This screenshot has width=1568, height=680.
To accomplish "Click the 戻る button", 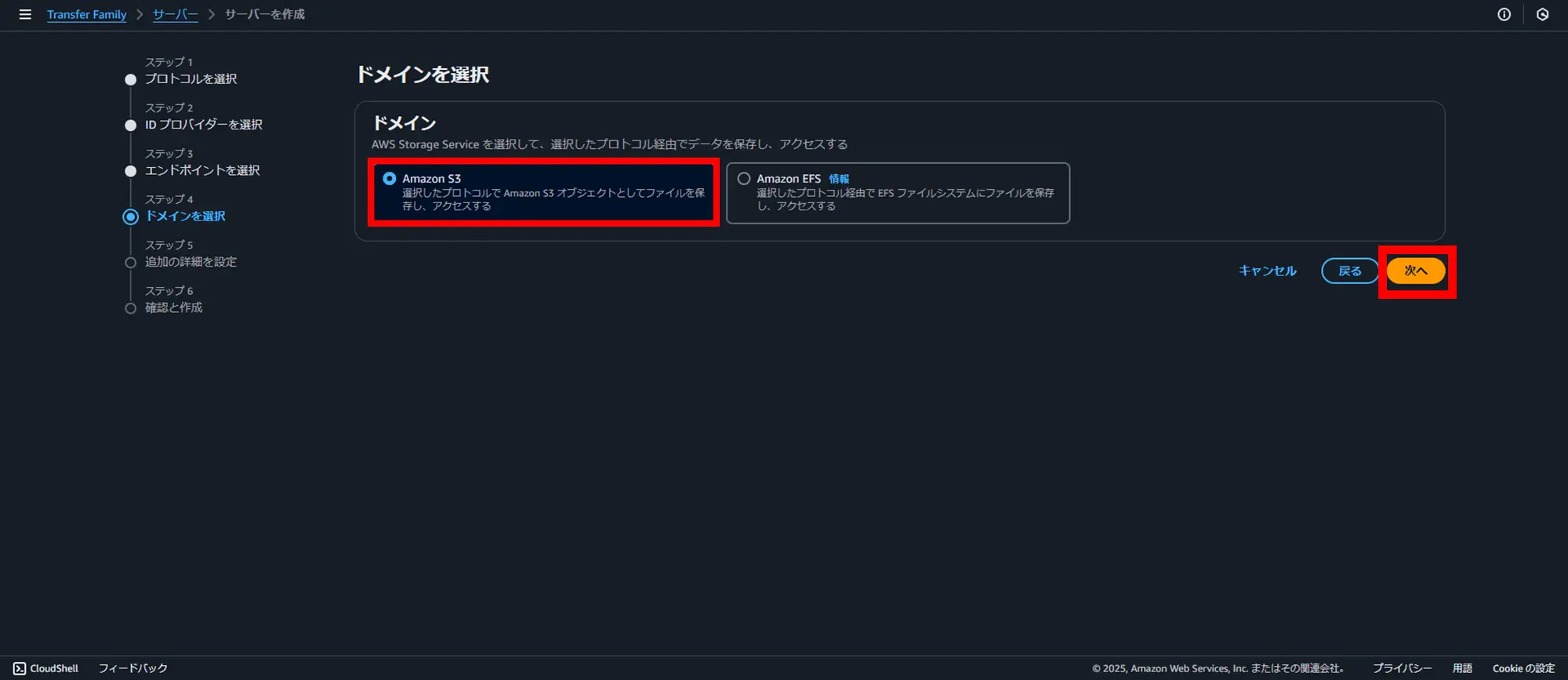I will pyautogui.click(x=1349, y=271).
